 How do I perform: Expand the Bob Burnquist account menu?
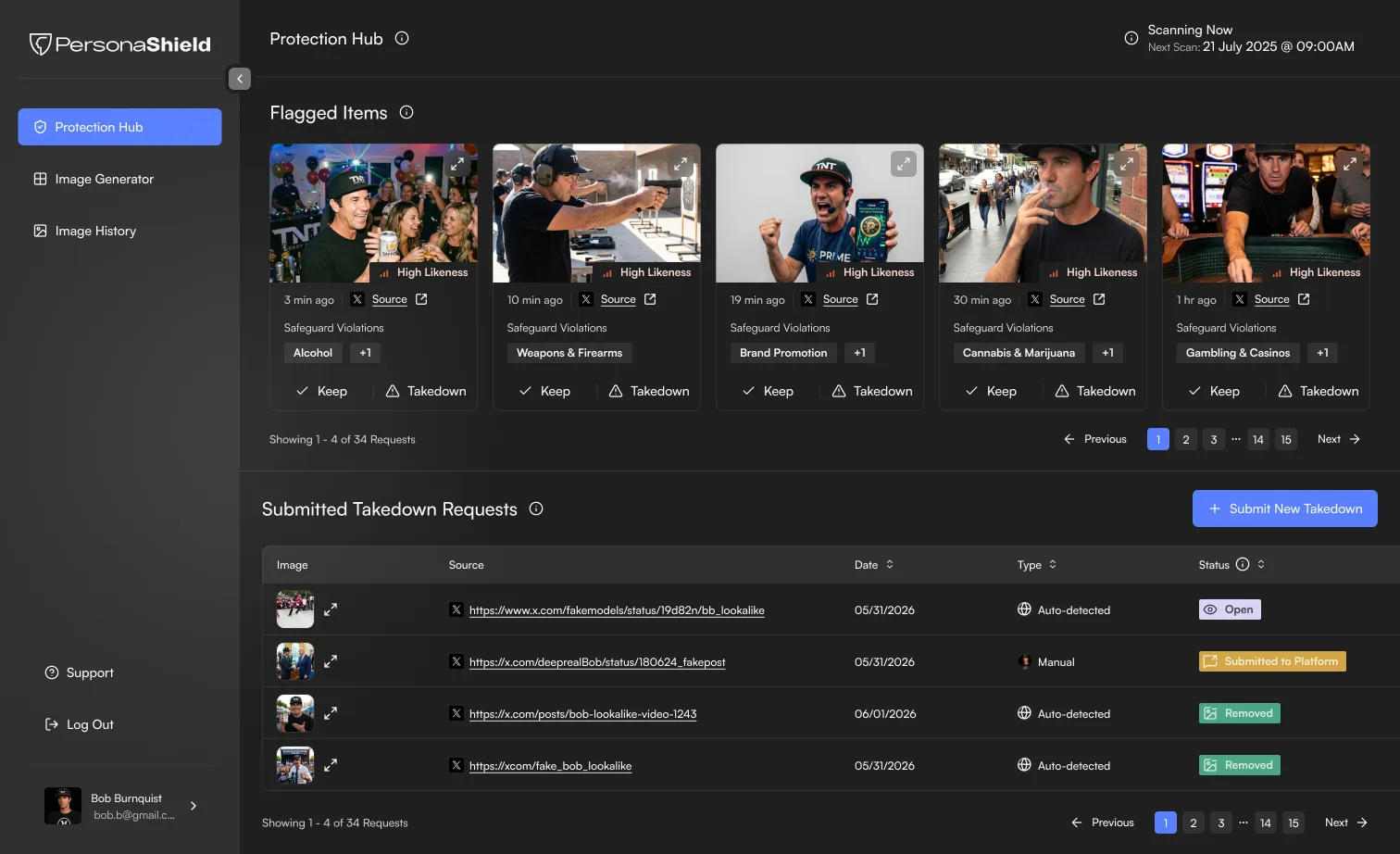point(194,806)
